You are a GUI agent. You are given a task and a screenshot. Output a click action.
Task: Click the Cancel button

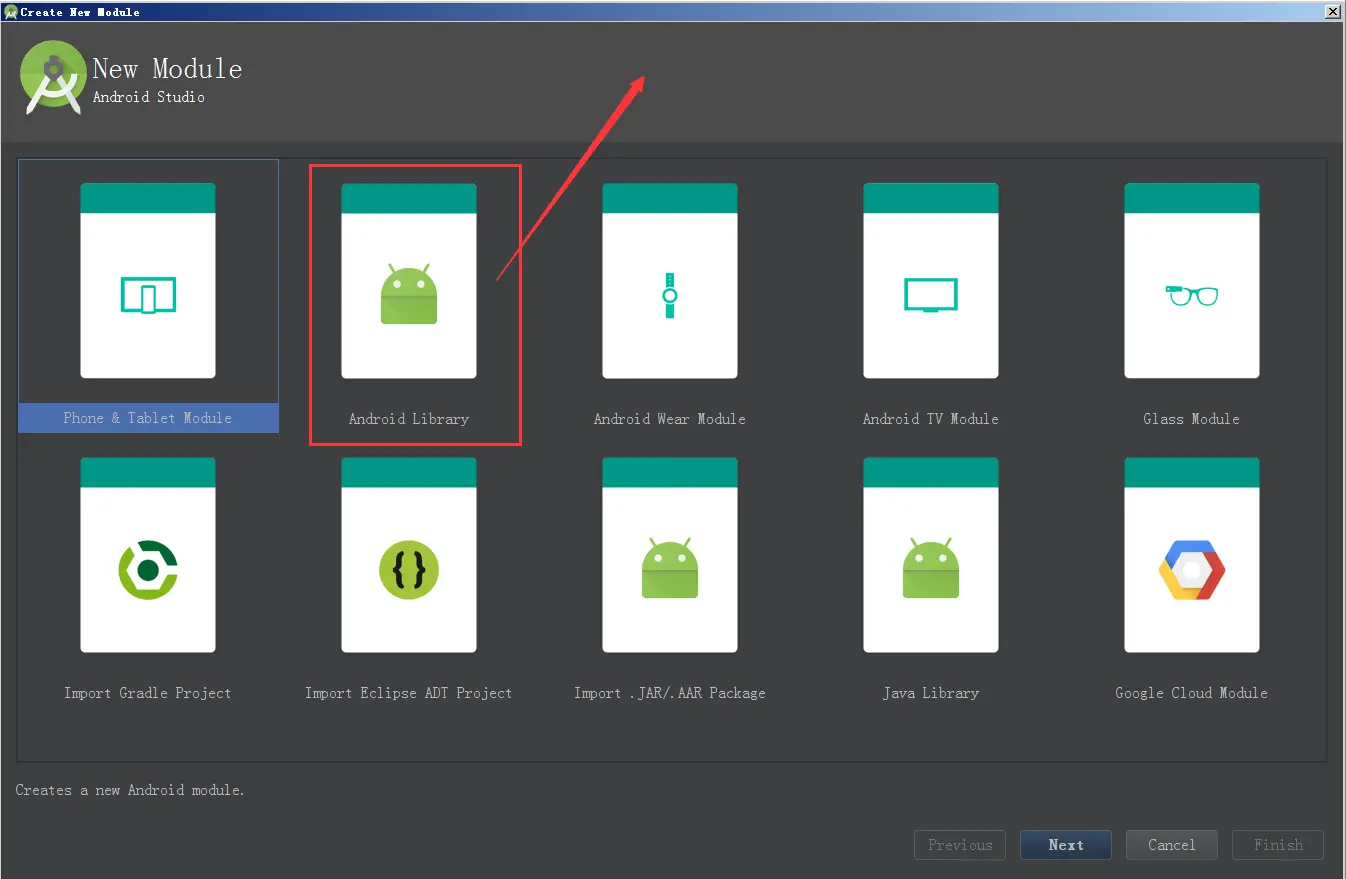coord(1172,845)
